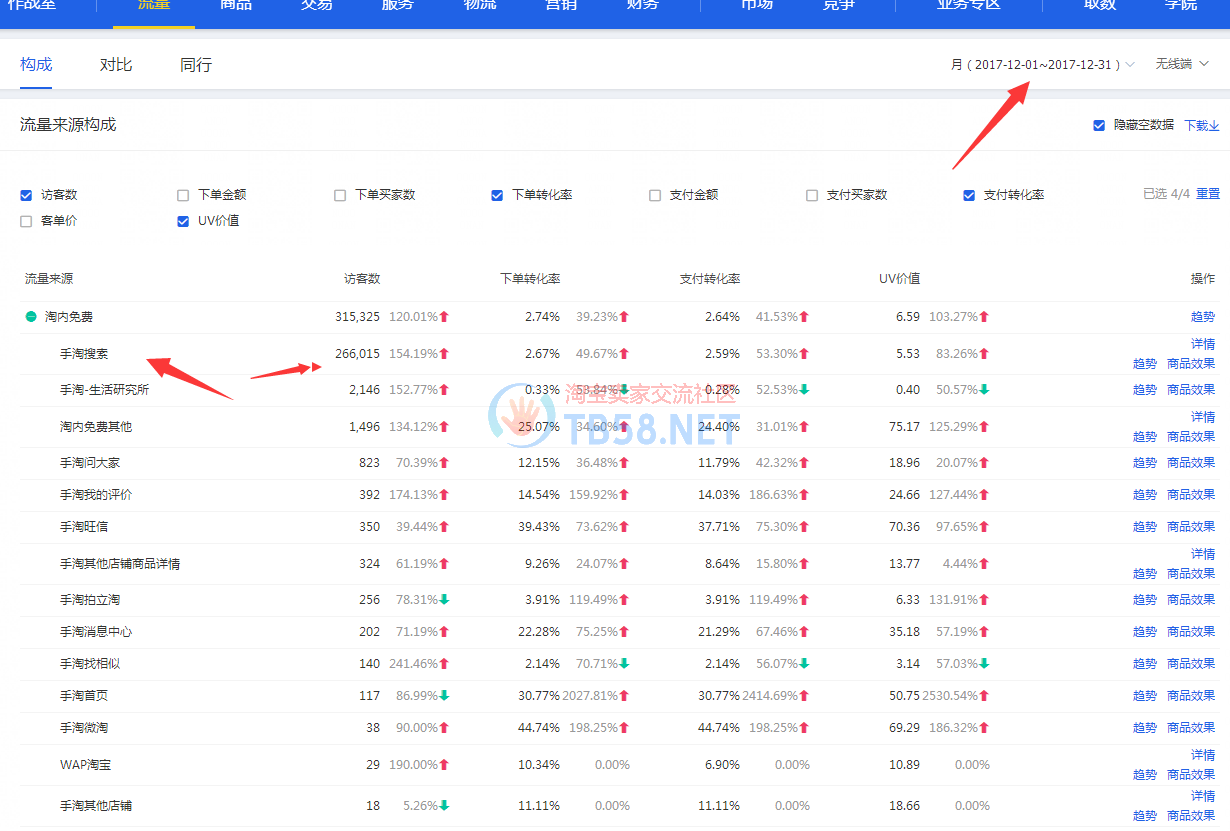Uncheck the 下单转化率 metric checkbox

pyautogui.click(x=497, y=195)
